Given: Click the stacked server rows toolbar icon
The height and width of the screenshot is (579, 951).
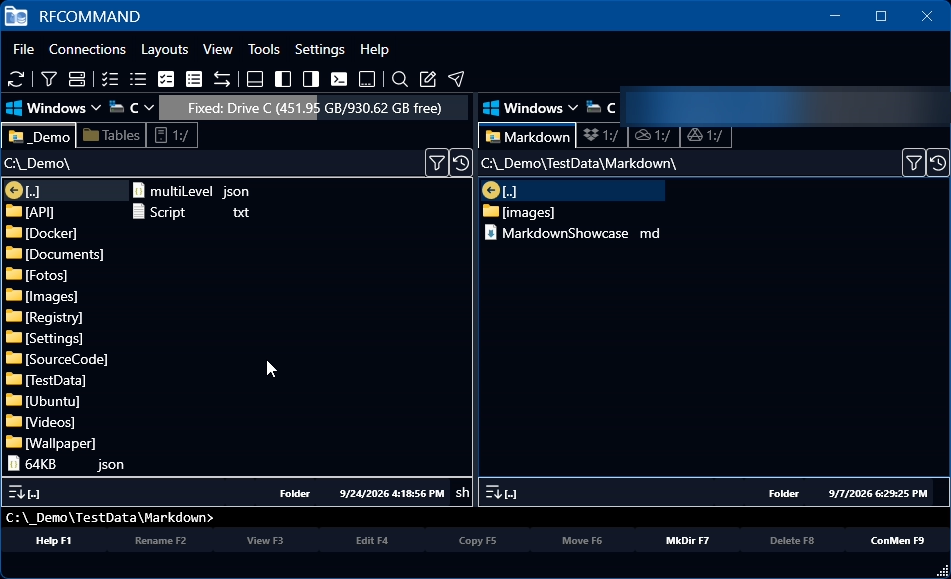Looking at the screenshot, I should point(77,79).
